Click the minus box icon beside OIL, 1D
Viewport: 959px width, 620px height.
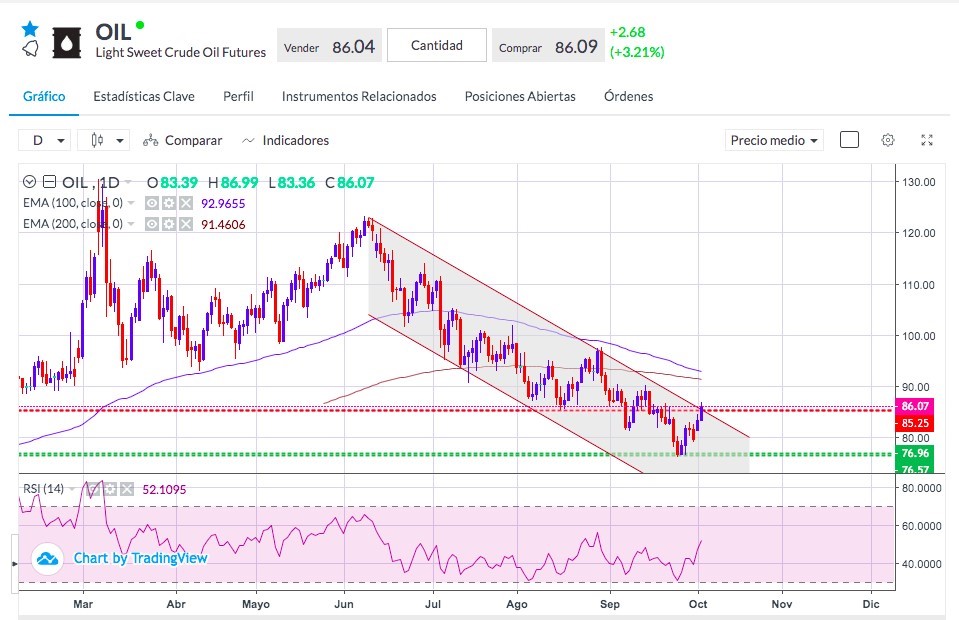pyautogui.click(x=50, y=182)
